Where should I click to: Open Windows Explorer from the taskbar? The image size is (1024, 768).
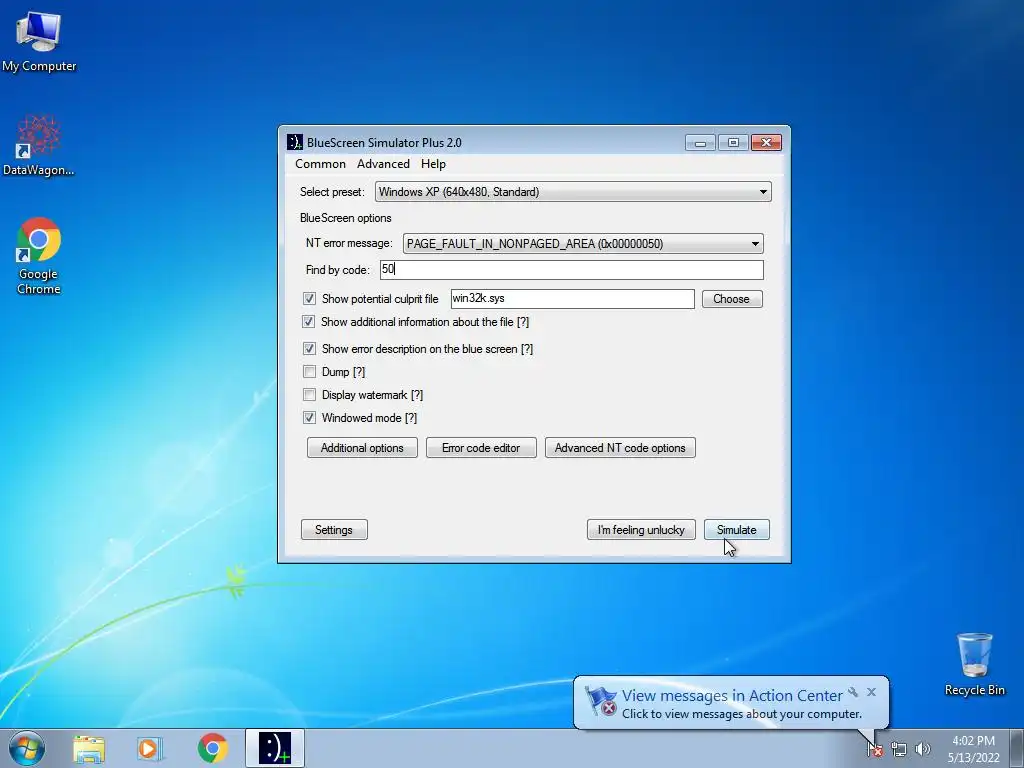(89, 748)
